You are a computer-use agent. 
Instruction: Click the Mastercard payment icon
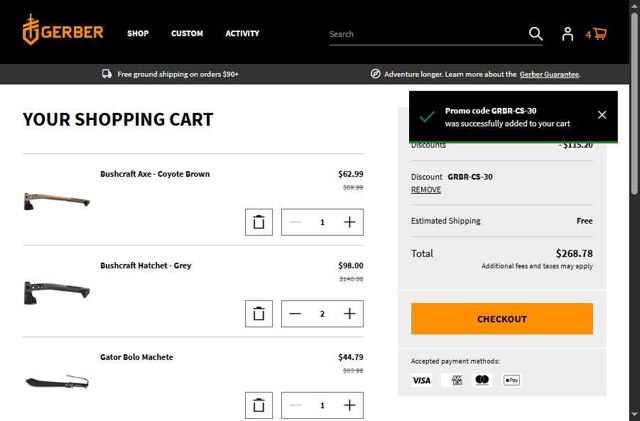click(482, 380)
